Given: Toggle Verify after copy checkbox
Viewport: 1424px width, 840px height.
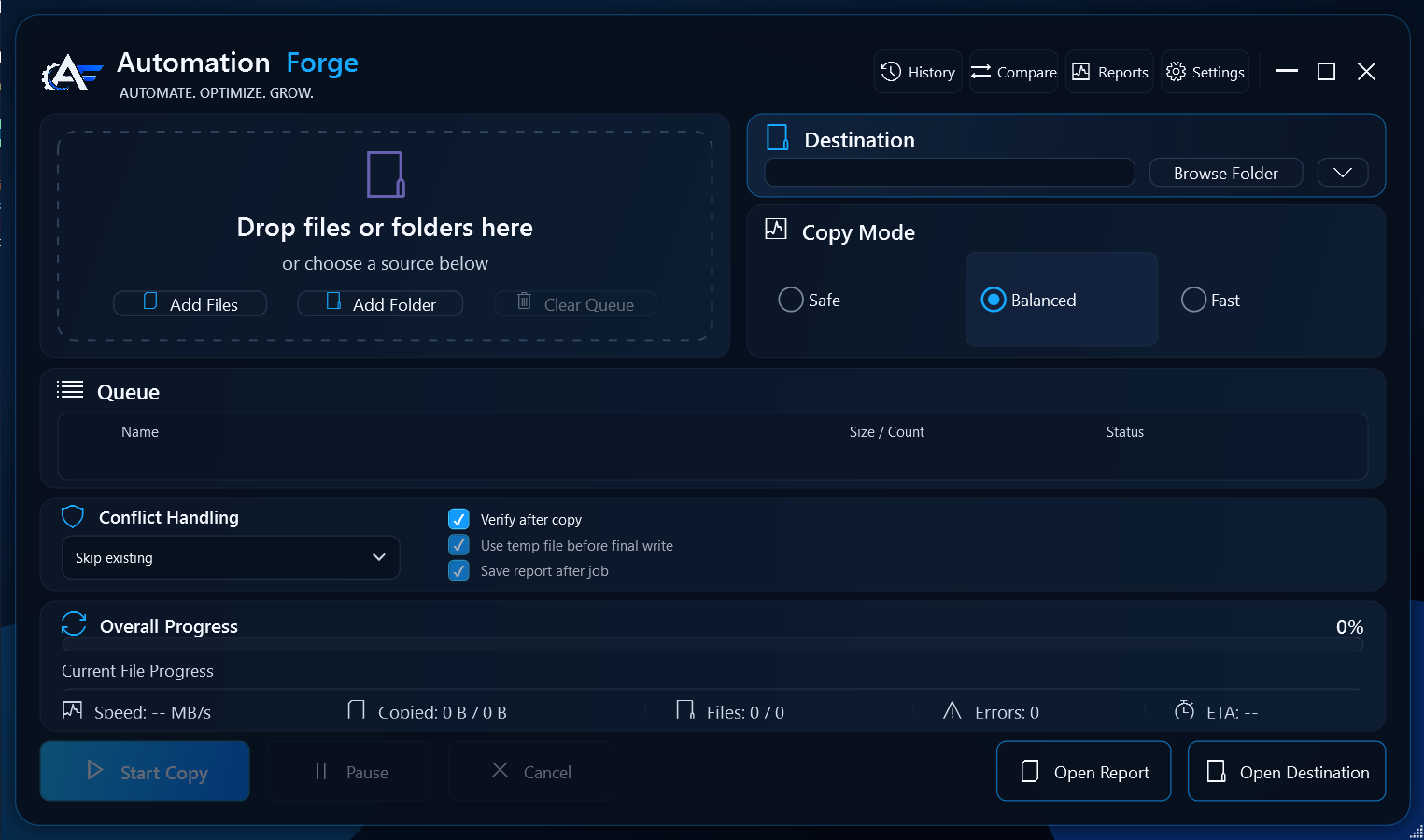Looking at the screenshot, I should pos(458,519).
